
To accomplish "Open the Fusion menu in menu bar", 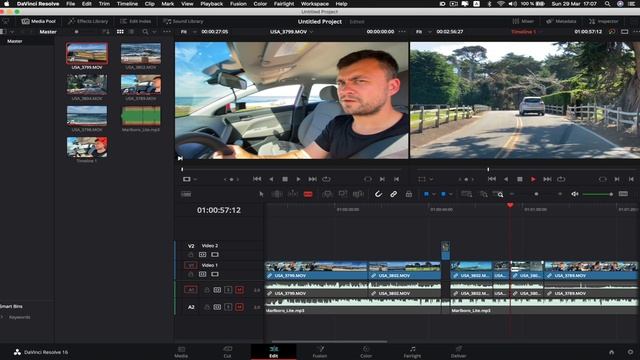I will (x=238, y=4).
